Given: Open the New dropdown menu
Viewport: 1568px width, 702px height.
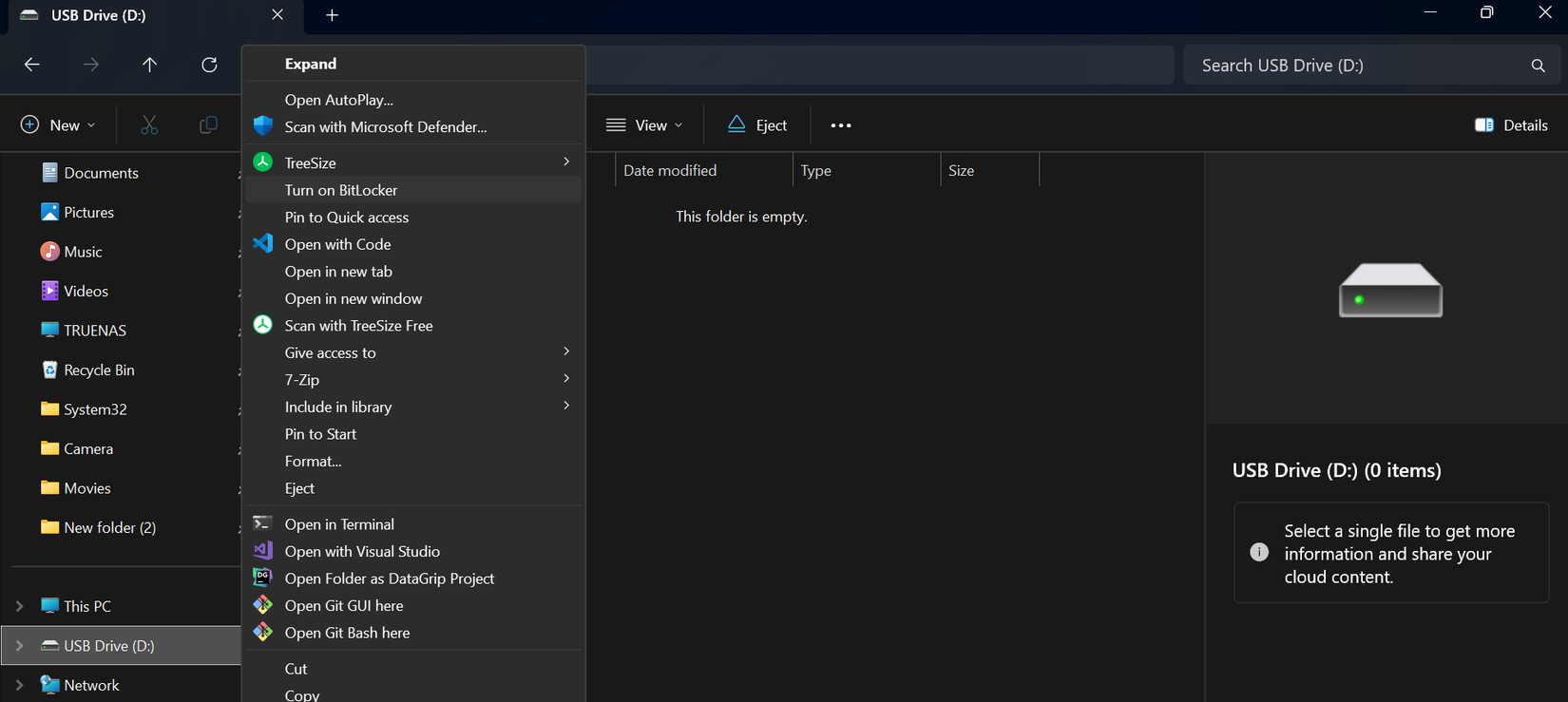Looking at the screenshot, I should click(58, 125).
